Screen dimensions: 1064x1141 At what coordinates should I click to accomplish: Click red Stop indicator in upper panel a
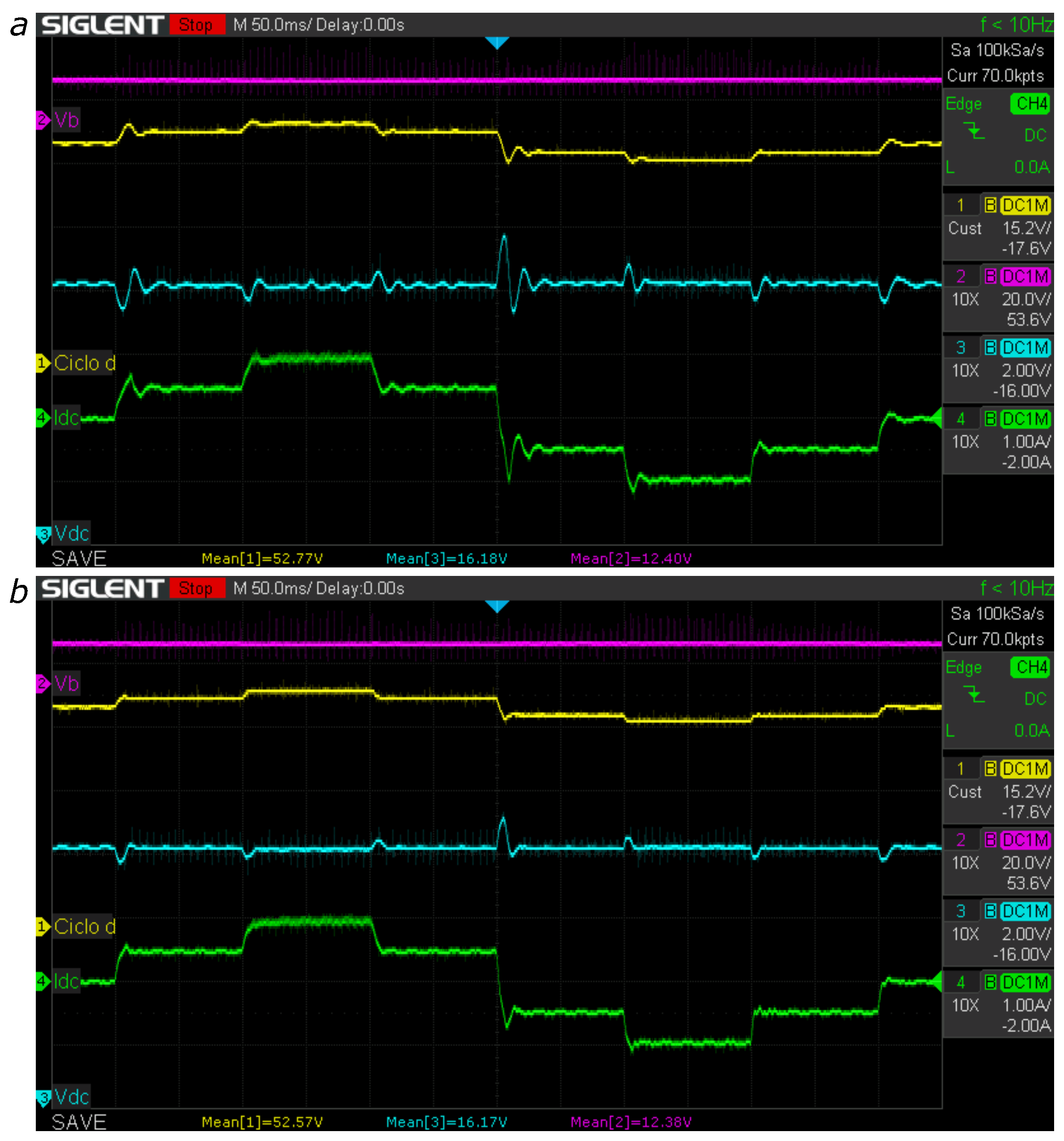[196, 25]
